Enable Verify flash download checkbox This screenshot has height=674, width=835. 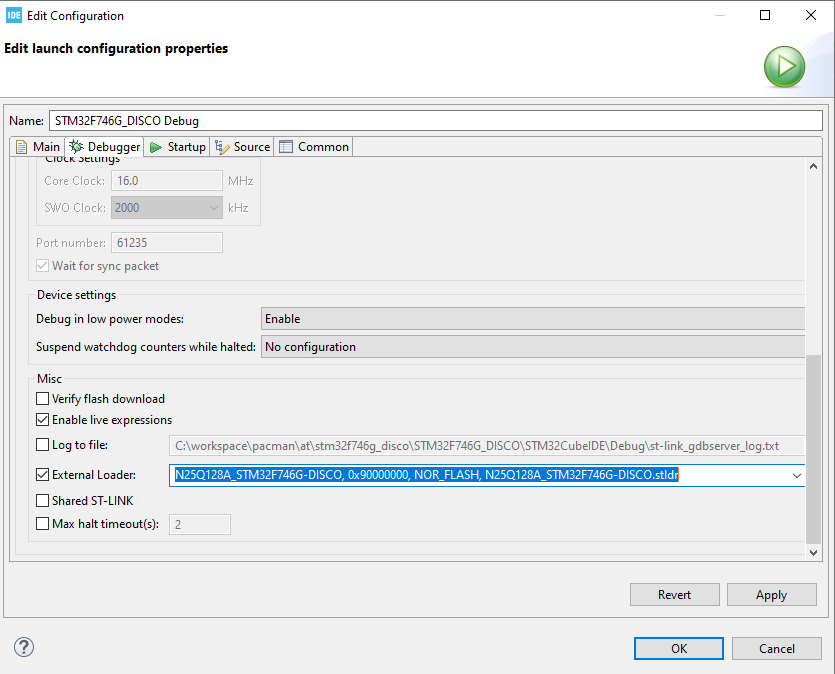click(x=43, y=399)
